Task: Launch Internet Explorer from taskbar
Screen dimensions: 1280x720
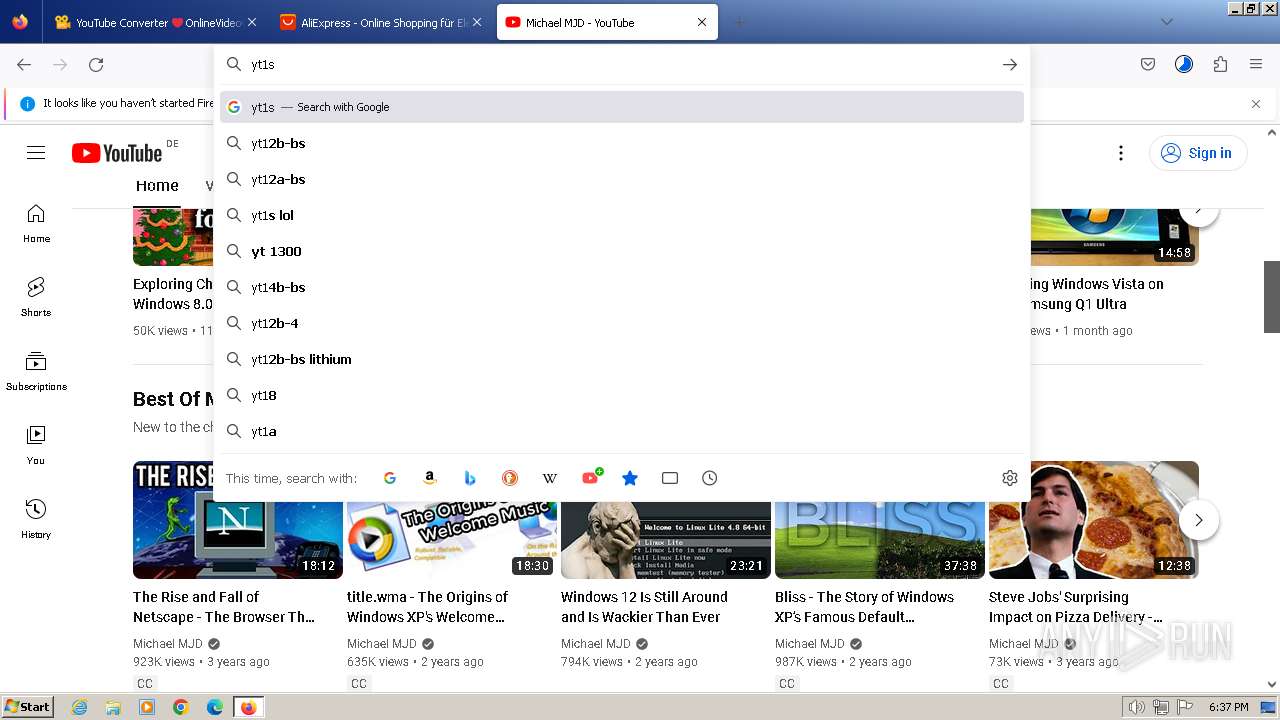Action: point(80,707)
